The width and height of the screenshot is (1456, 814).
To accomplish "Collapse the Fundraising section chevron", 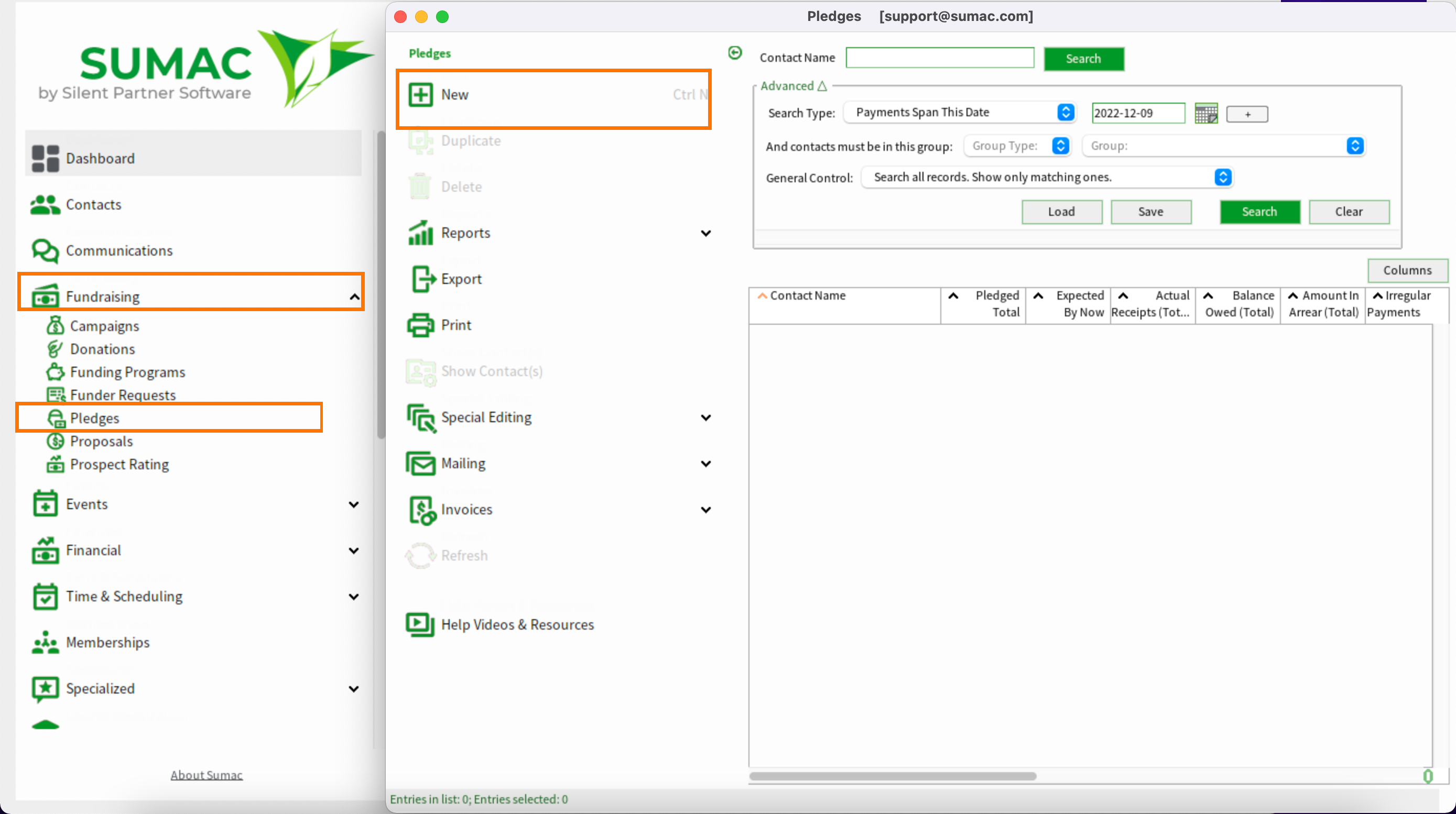I will (x=354, y=296).
